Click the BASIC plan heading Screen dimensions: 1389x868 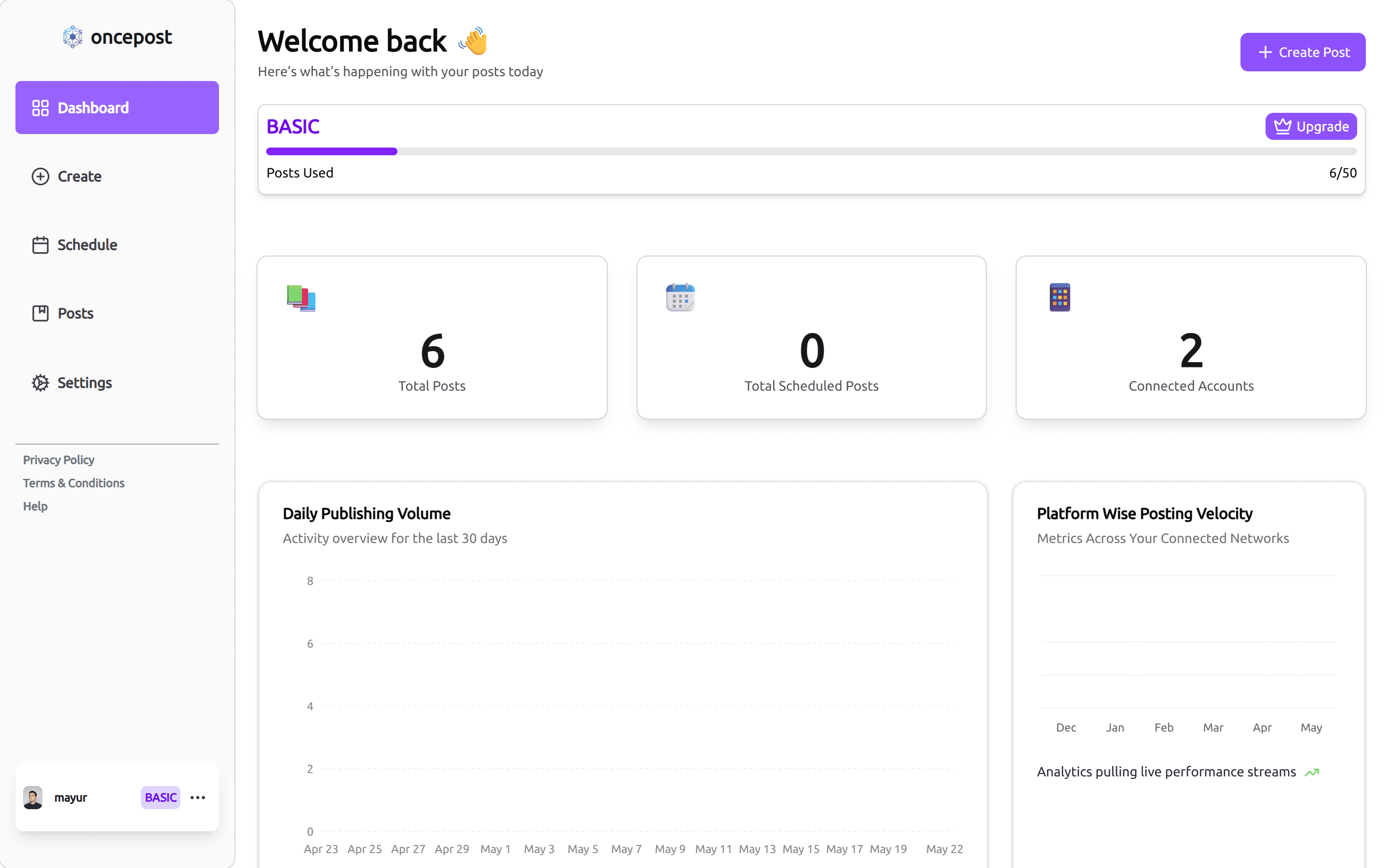[293, 126]
